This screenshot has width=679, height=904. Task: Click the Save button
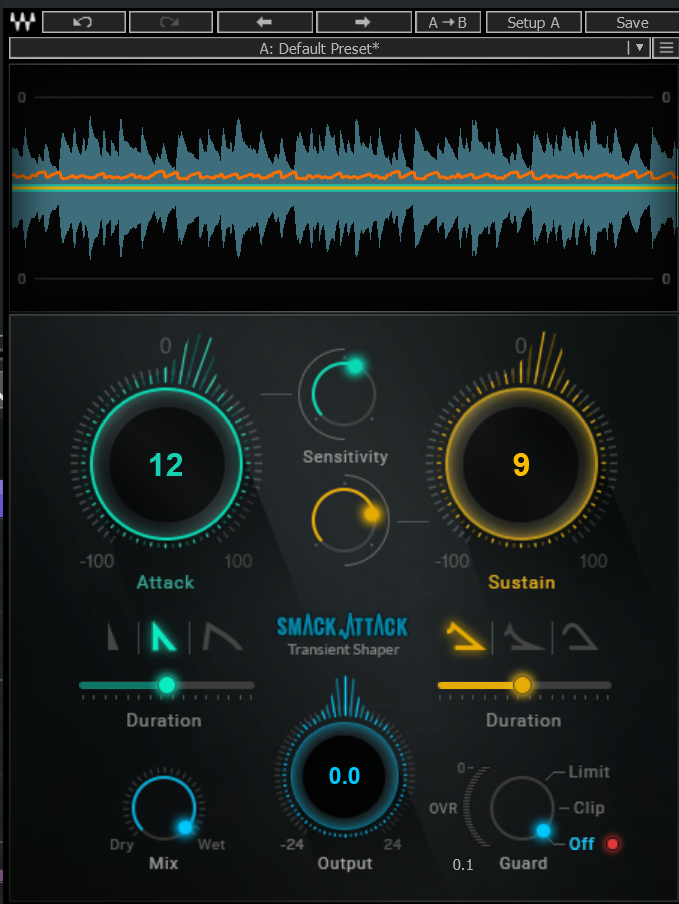[x=632, y=22]
